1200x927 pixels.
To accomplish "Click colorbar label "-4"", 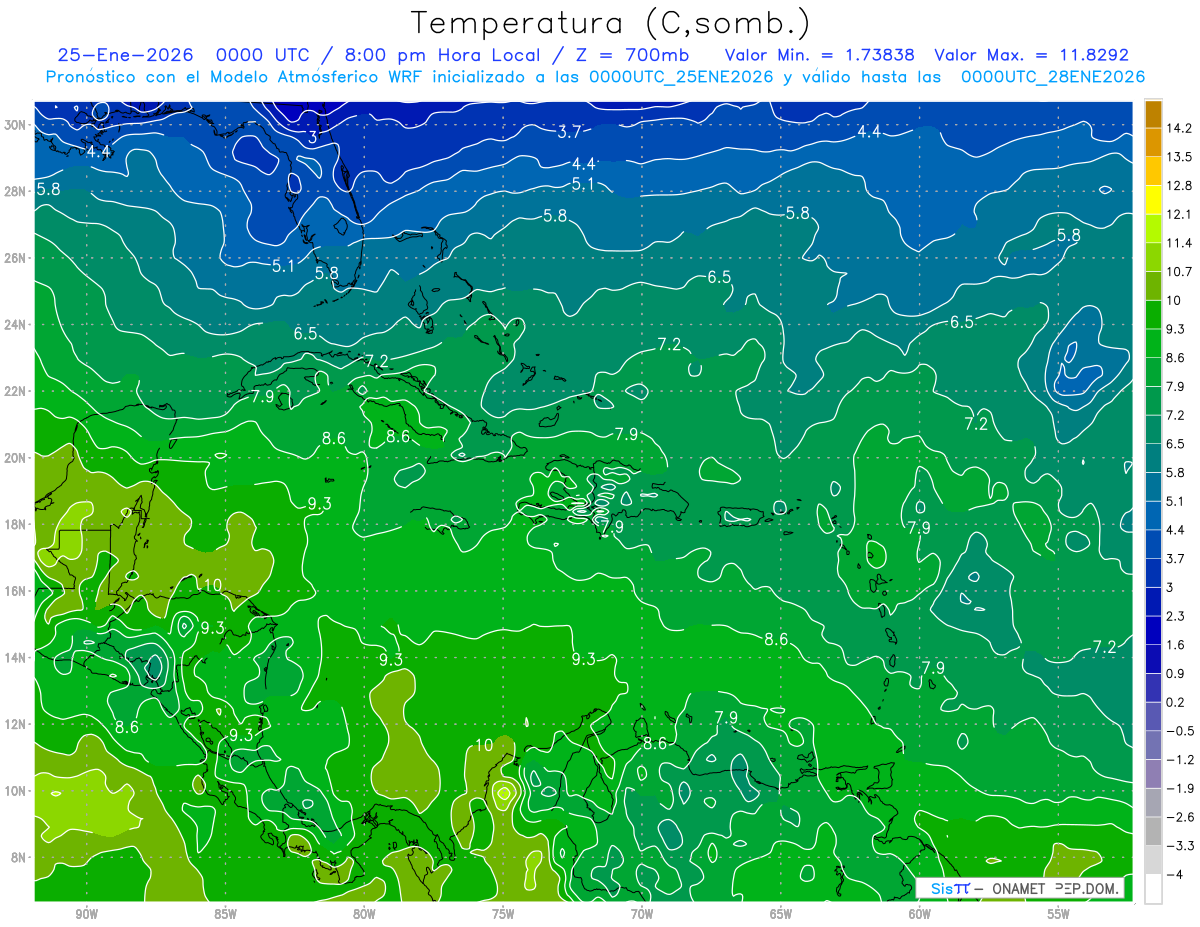I will [1174, 874].
